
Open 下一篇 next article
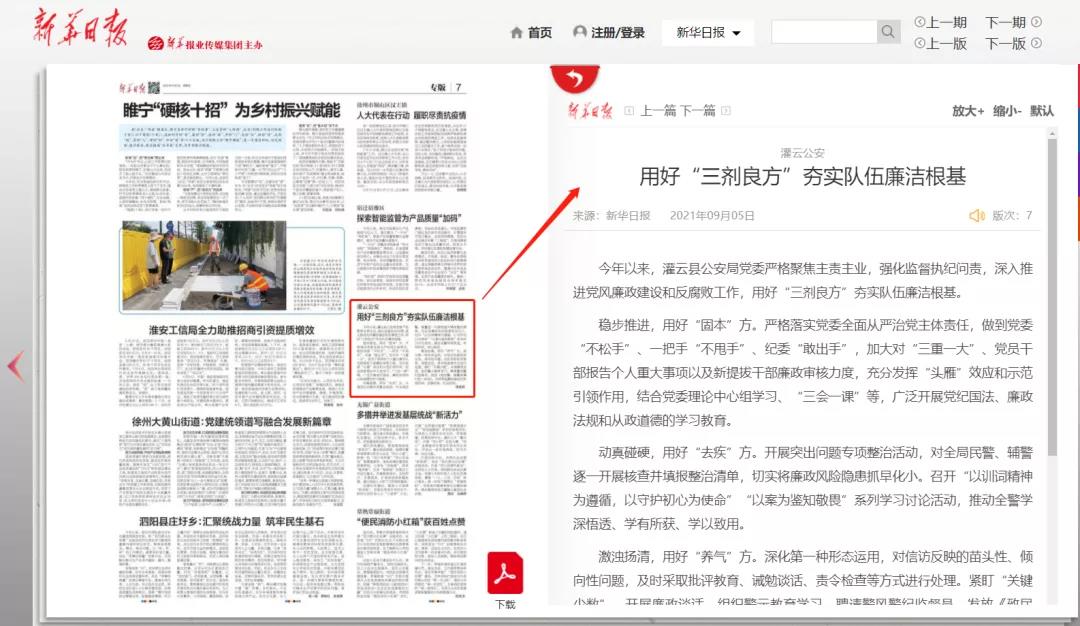tap(705, 111)
